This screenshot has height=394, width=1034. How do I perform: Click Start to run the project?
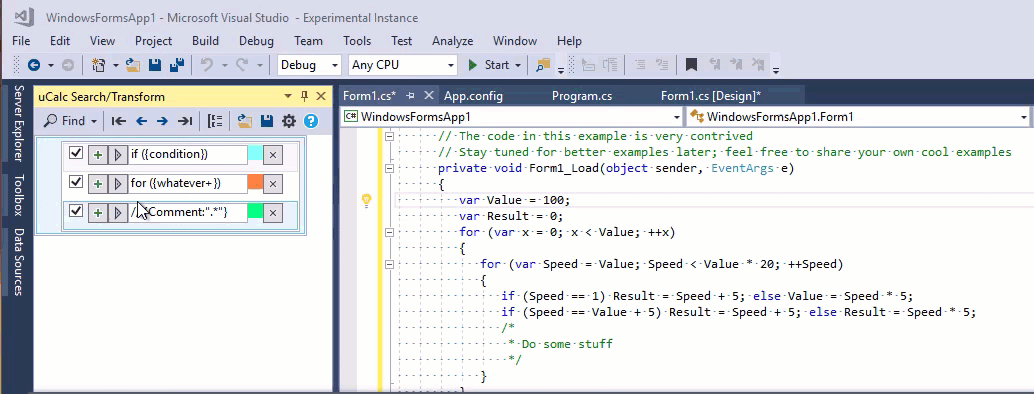pos(489,65)
